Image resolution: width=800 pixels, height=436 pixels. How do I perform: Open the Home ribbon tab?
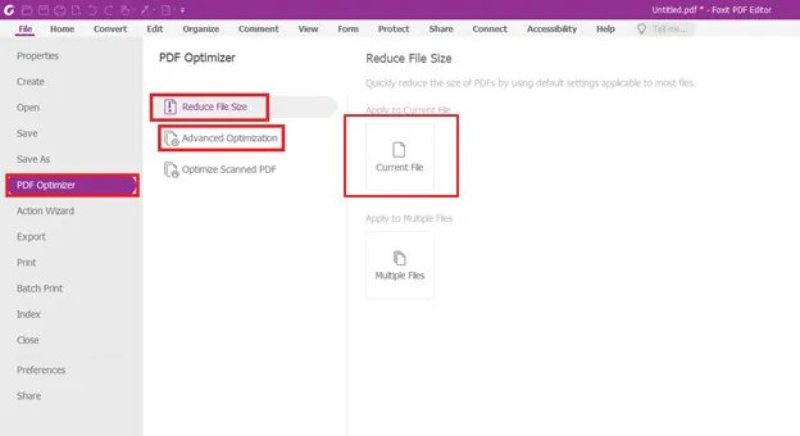[x=62, y=29]
